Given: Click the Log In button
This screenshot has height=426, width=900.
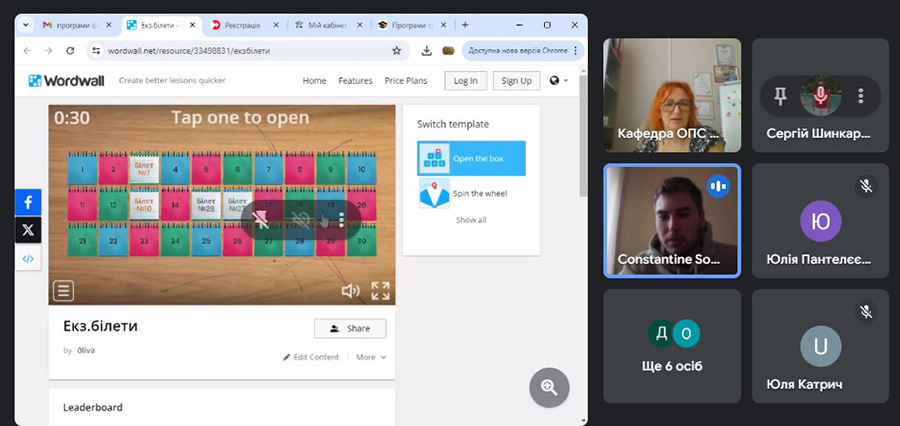Looking at the screenshot, I should point(466,81).
